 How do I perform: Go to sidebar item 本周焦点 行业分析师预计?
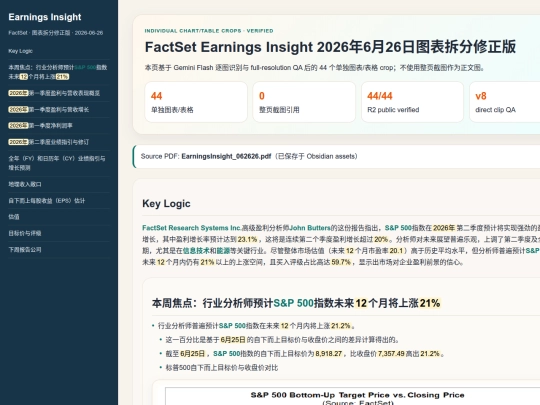click(x=58, y=72)
